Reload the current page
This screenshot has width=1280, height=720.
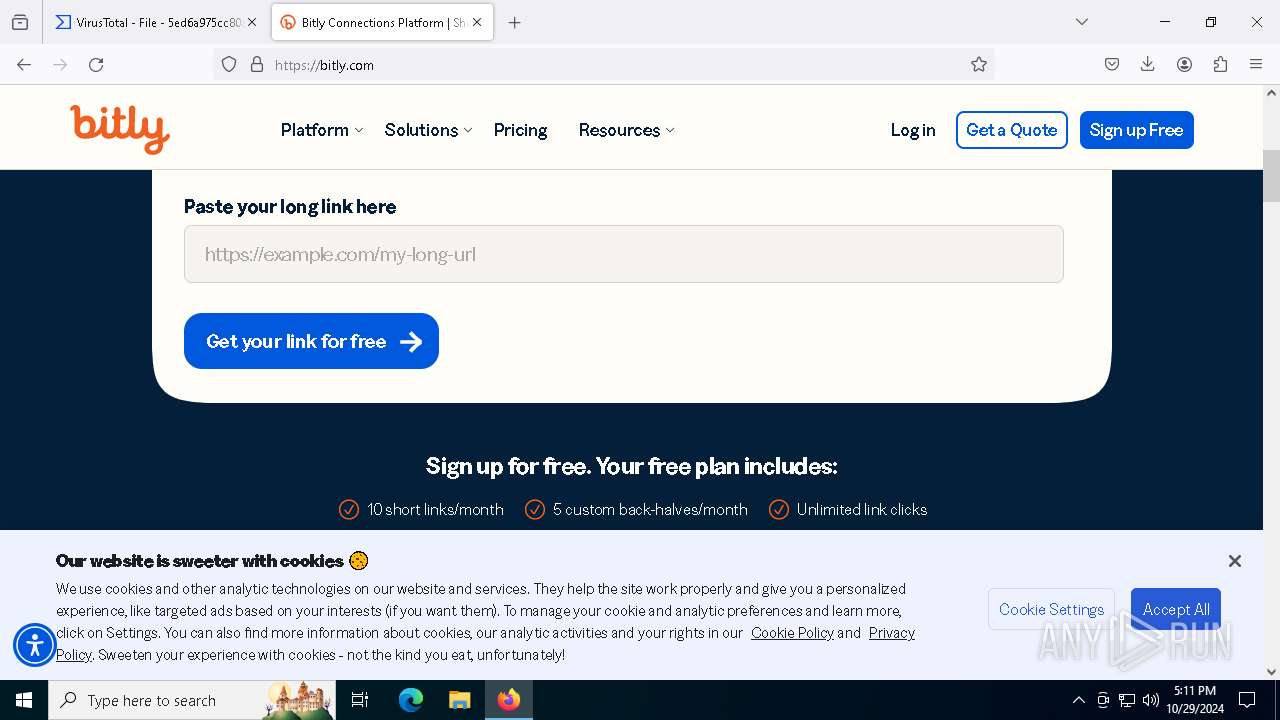96,64
